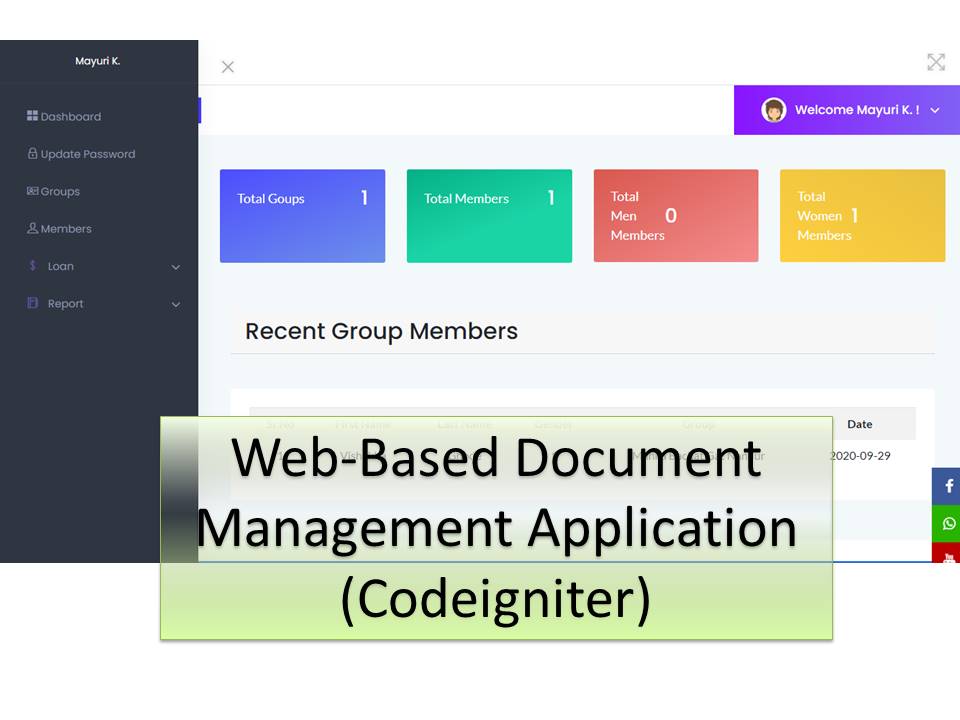Image resolution: width=960 pixels, height=720 pixels.
Task: Click the Update Password lock icon
Action: pos(32,154)
